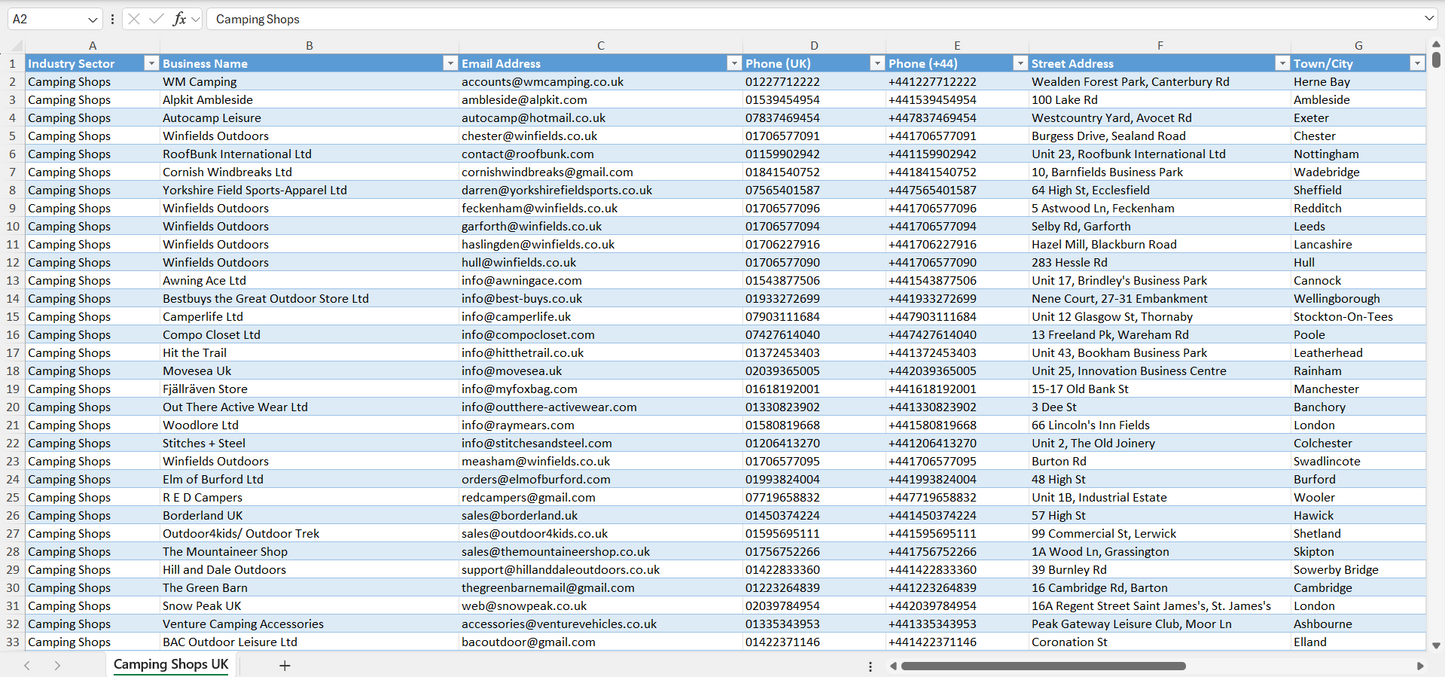1445x677 pixels.
Task: Click the vertical scrollbar down arrow
Action: point(1437,646)
